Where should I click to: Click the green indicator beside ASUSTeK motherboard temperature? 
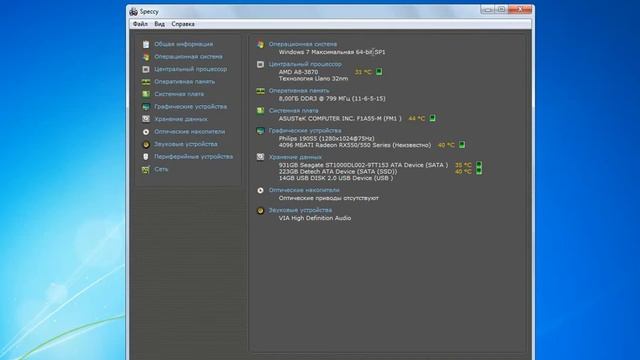432,118
